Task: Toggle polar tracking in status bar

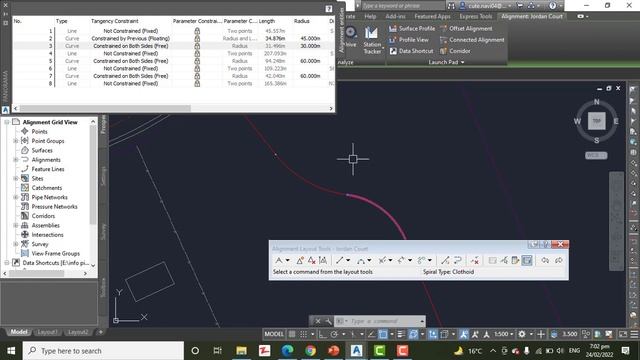Action: 334,334
